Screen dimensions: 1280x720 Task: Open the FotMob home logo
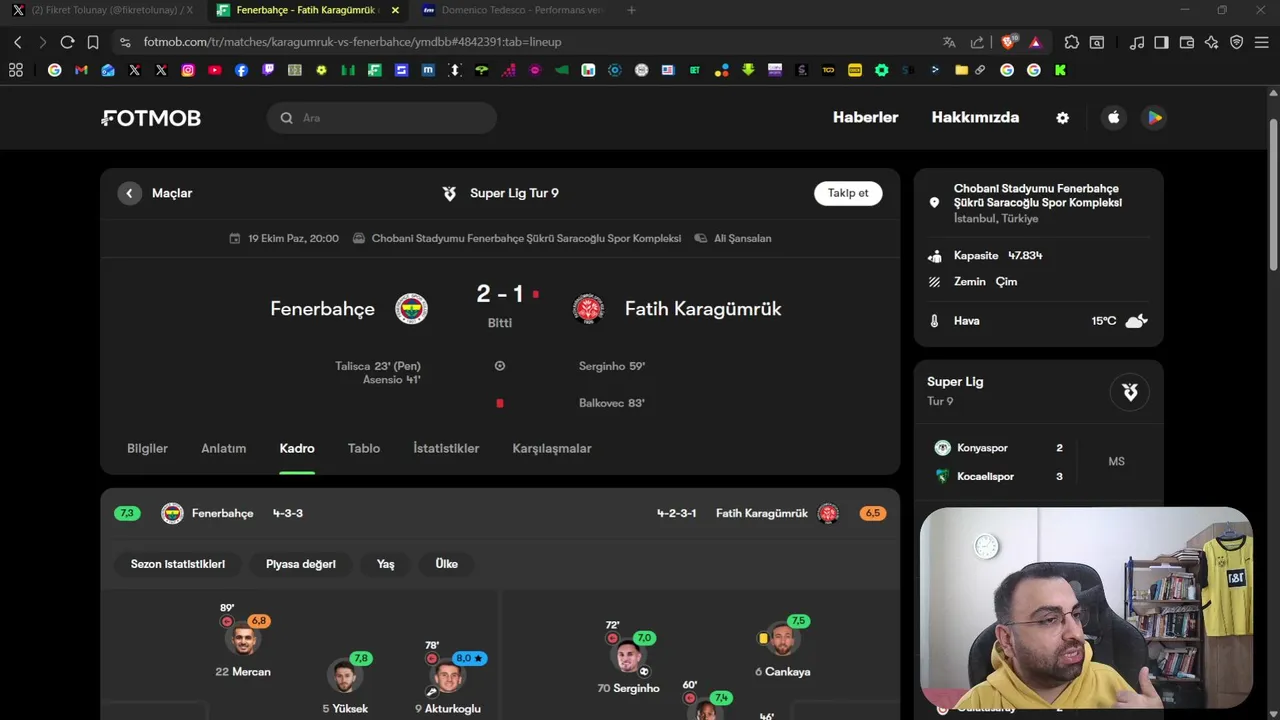[x=151, y=118]
